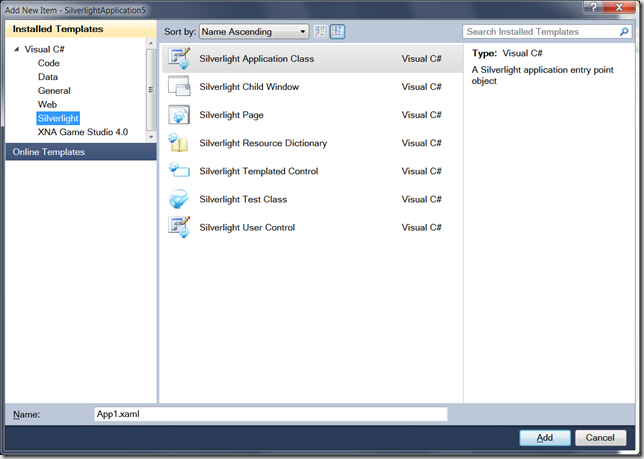This screenshot has width=644, height=459.
Task: Click the dialog Help question mark button
Action: pyautogui.click(x=593, y=7)
